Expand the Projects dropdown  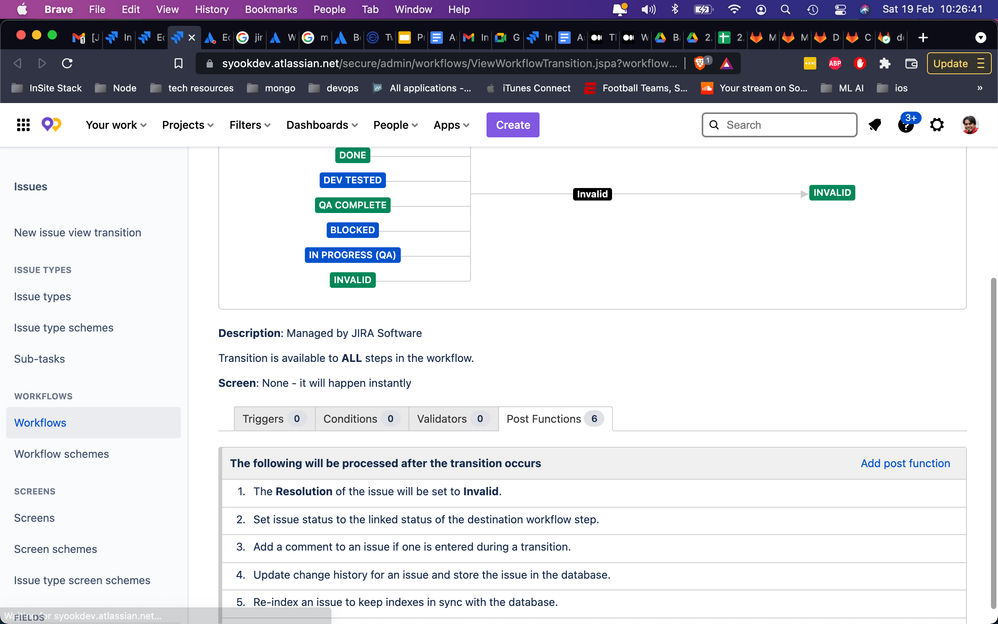click(x=188, y=125)
